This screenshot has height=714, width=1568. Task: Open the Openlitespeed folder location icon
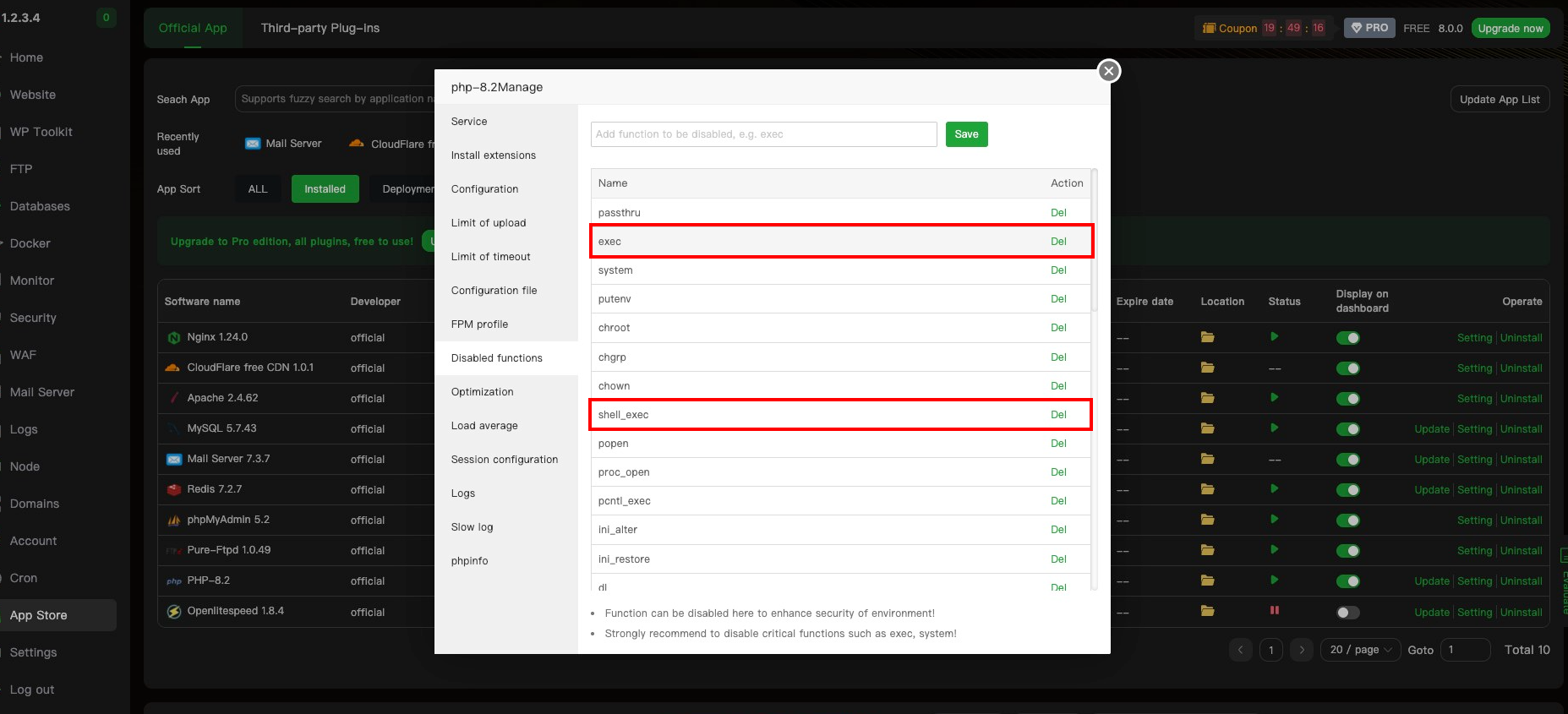click(1207, 611)
